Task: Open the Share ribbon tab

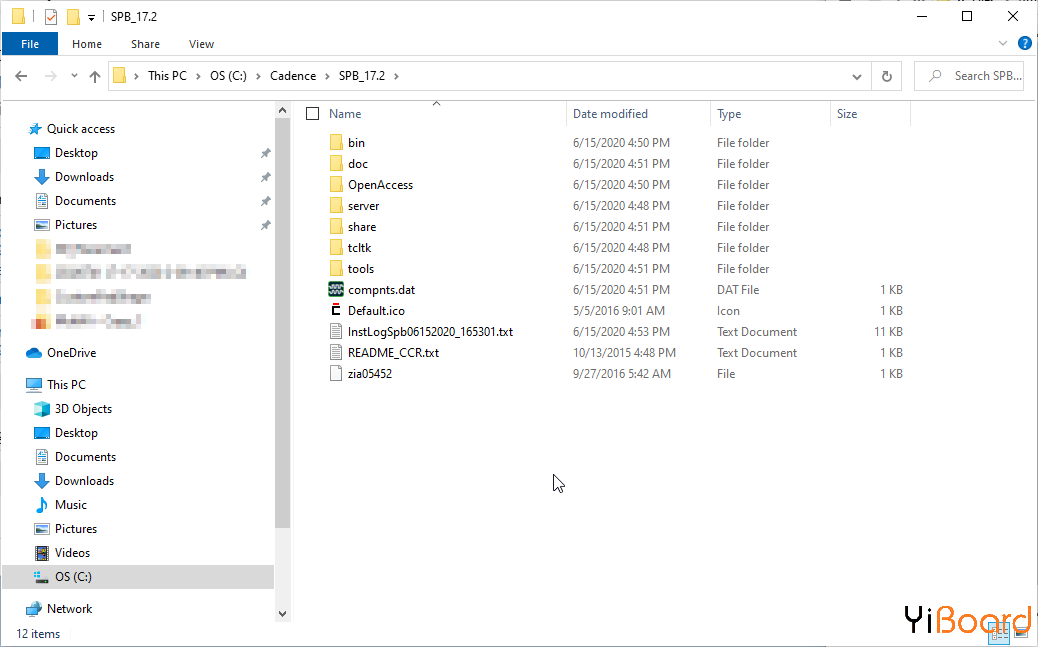Action: pyautogui.click(x=145, y=44)
